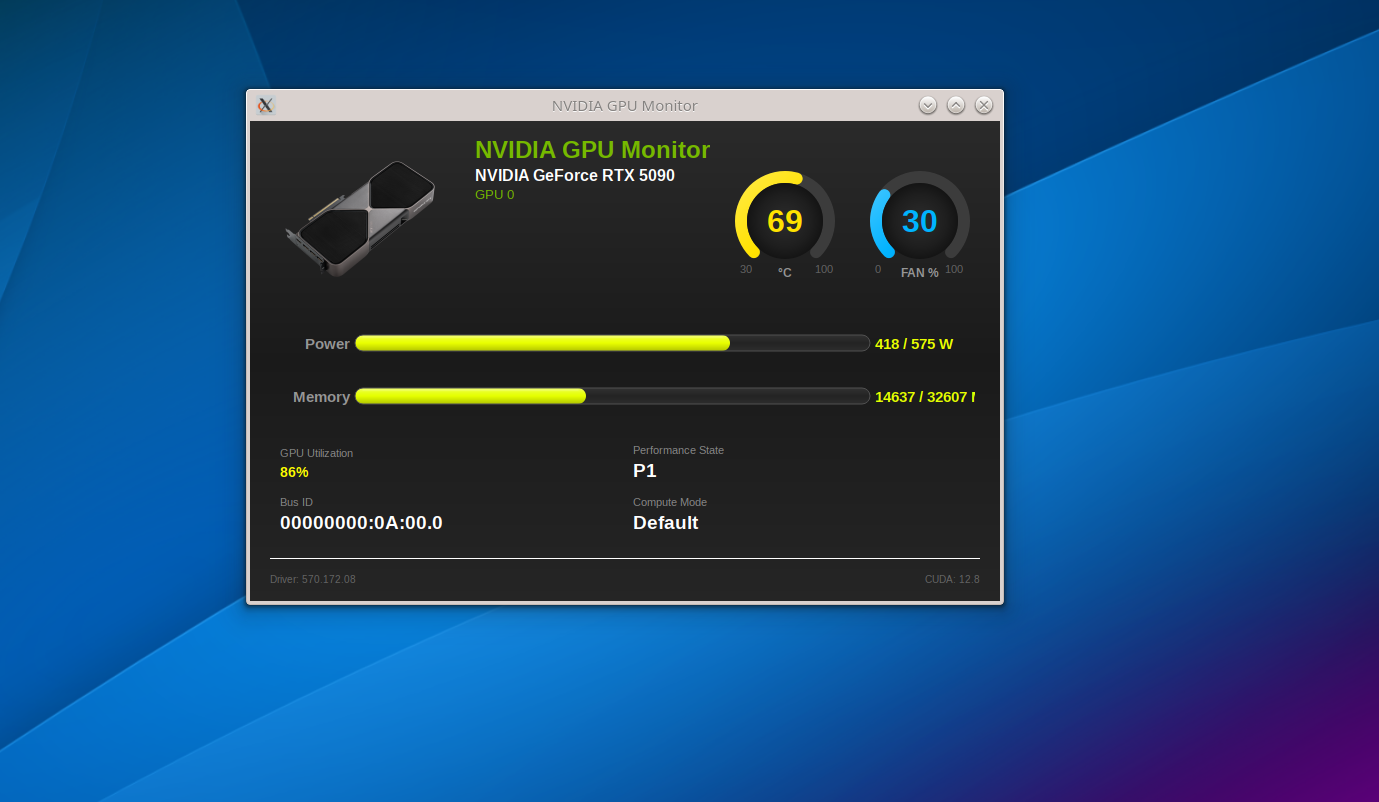Maximize the NVIDIA GPU Monitor window
The image size is (1379, 802).
point(956,105)
